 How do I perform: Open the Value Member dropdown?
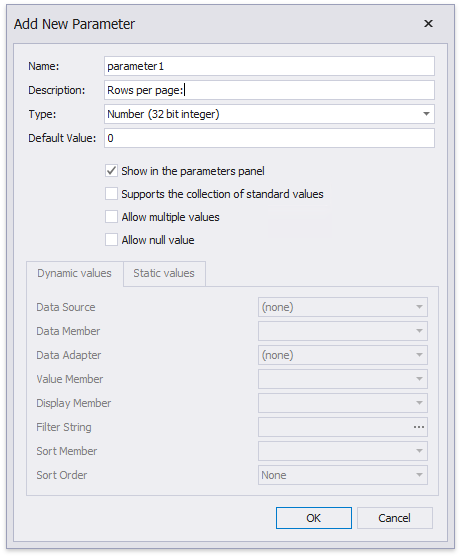pyautogui.click(x=343, y=379)
